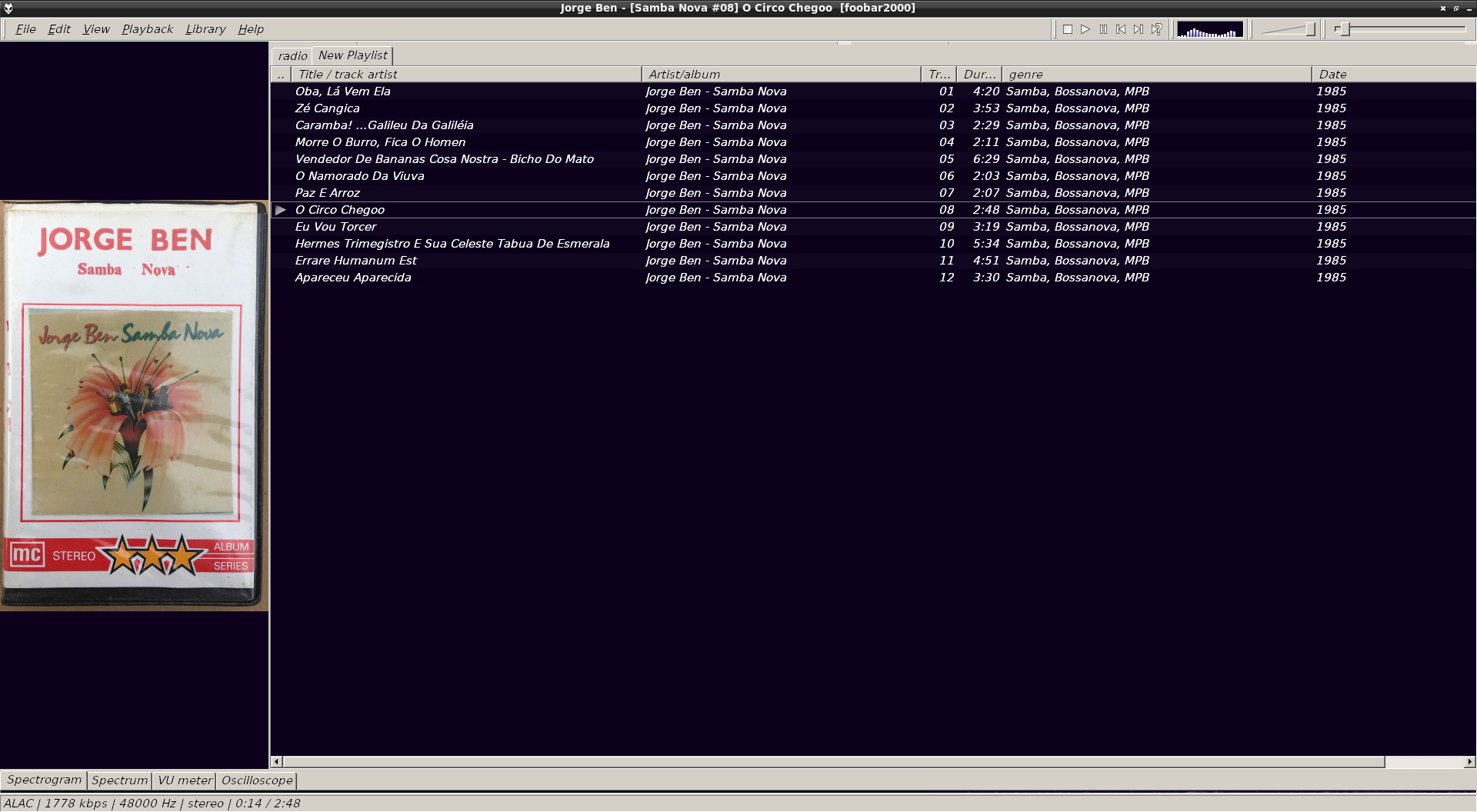Click the playlist horizontal scrollbar thumb

click(834, 762)
